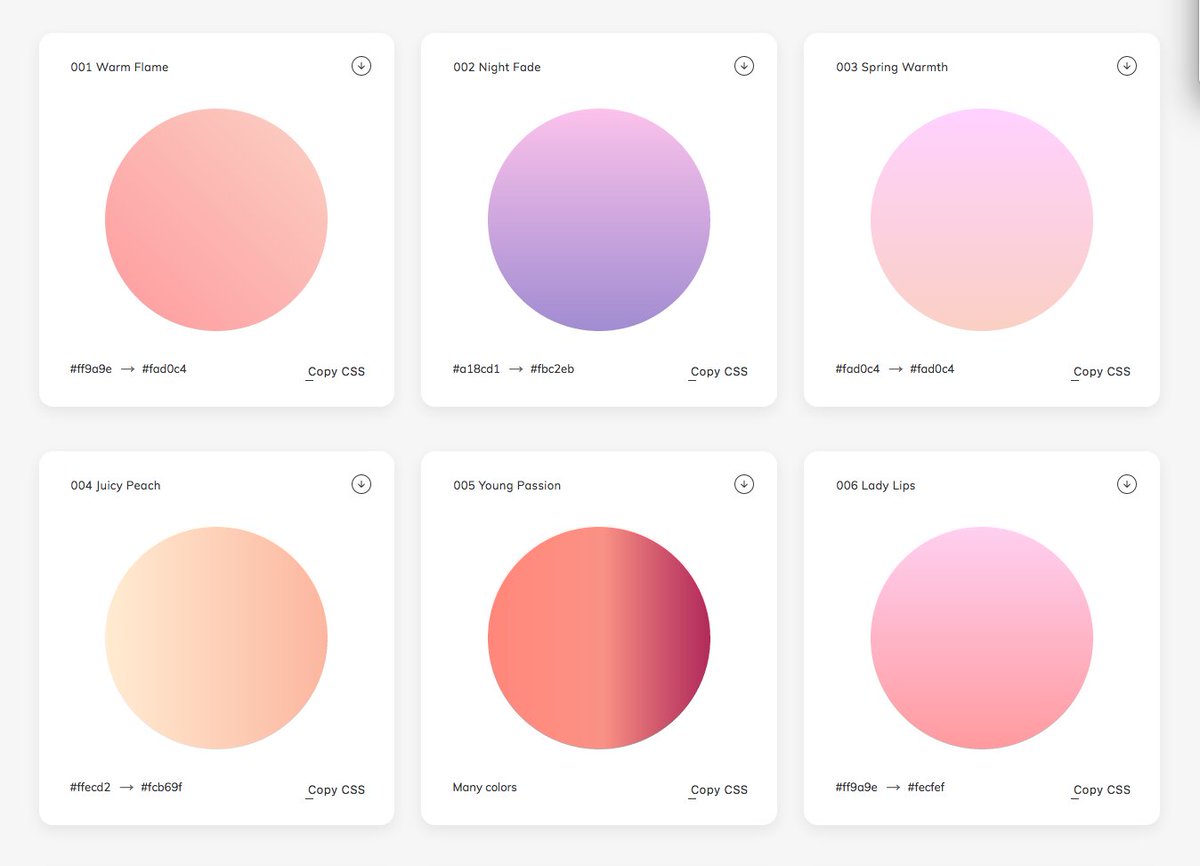Click the Warm Flame gradient circle
Image resolution: width=1200 pixels, height=866 pixels.
(216, 220)
